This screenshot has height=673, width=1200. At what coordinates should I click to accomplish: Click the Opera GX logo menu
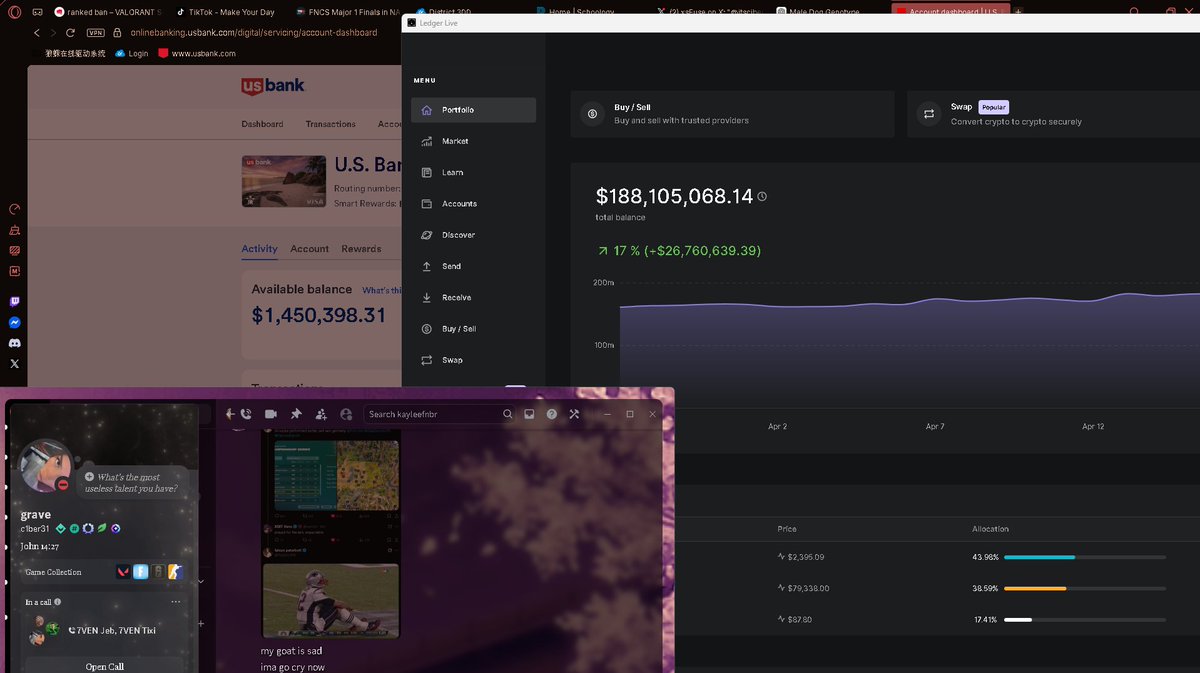tap(14, 12)
